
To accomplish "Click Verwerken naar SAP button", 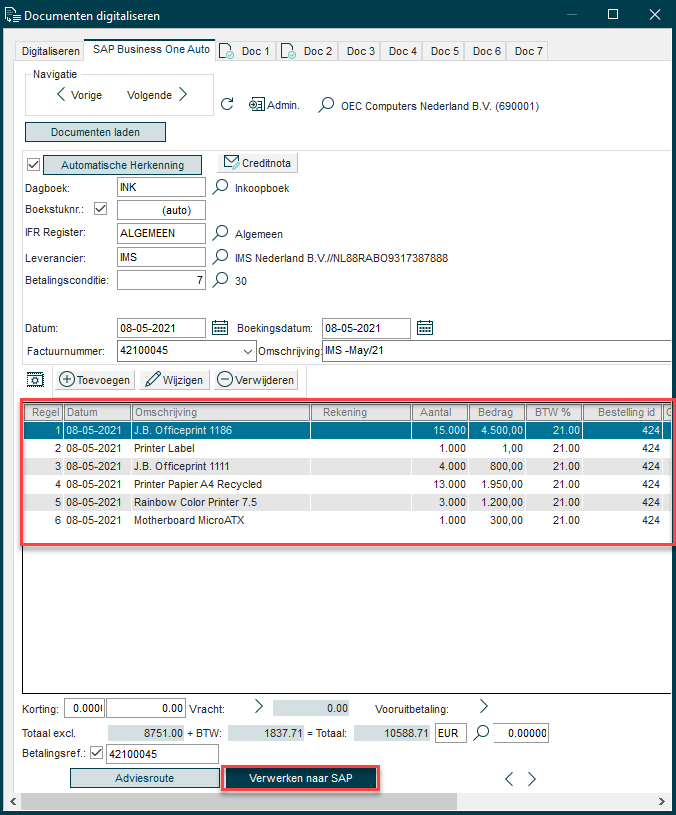I will tap(300, 778).
